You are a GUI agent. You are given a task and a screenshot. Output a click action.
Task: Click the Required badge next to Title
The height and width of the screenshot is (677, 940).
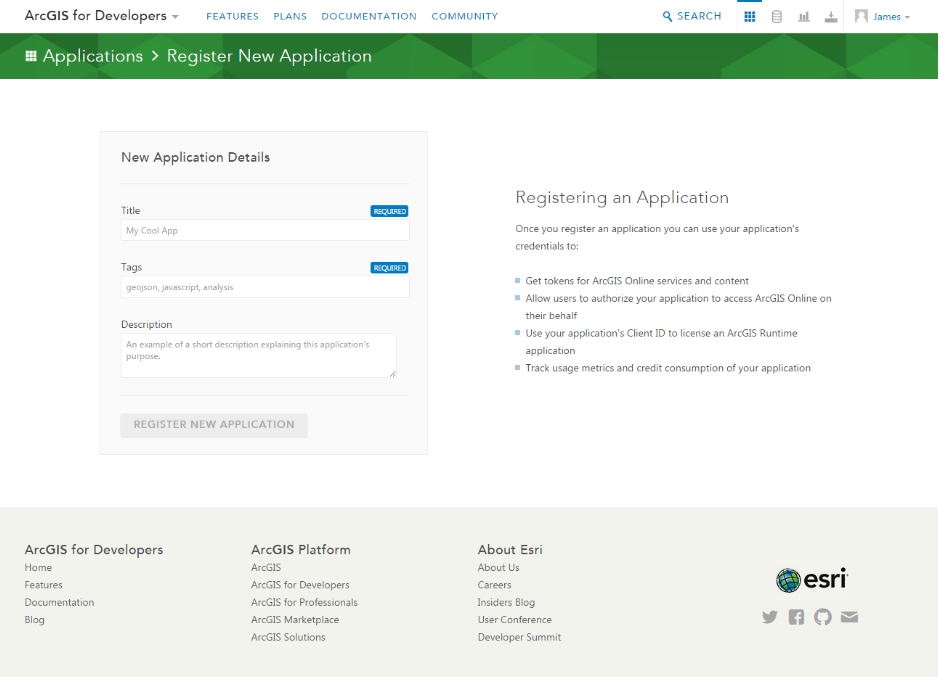point(390,211)
